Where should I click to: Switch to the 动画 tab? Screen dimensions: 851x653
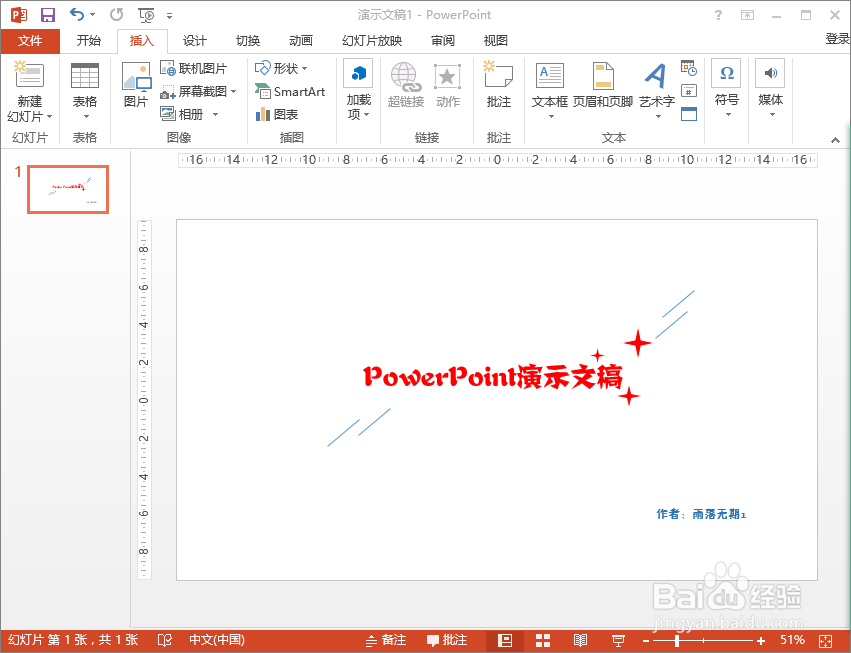301,41
